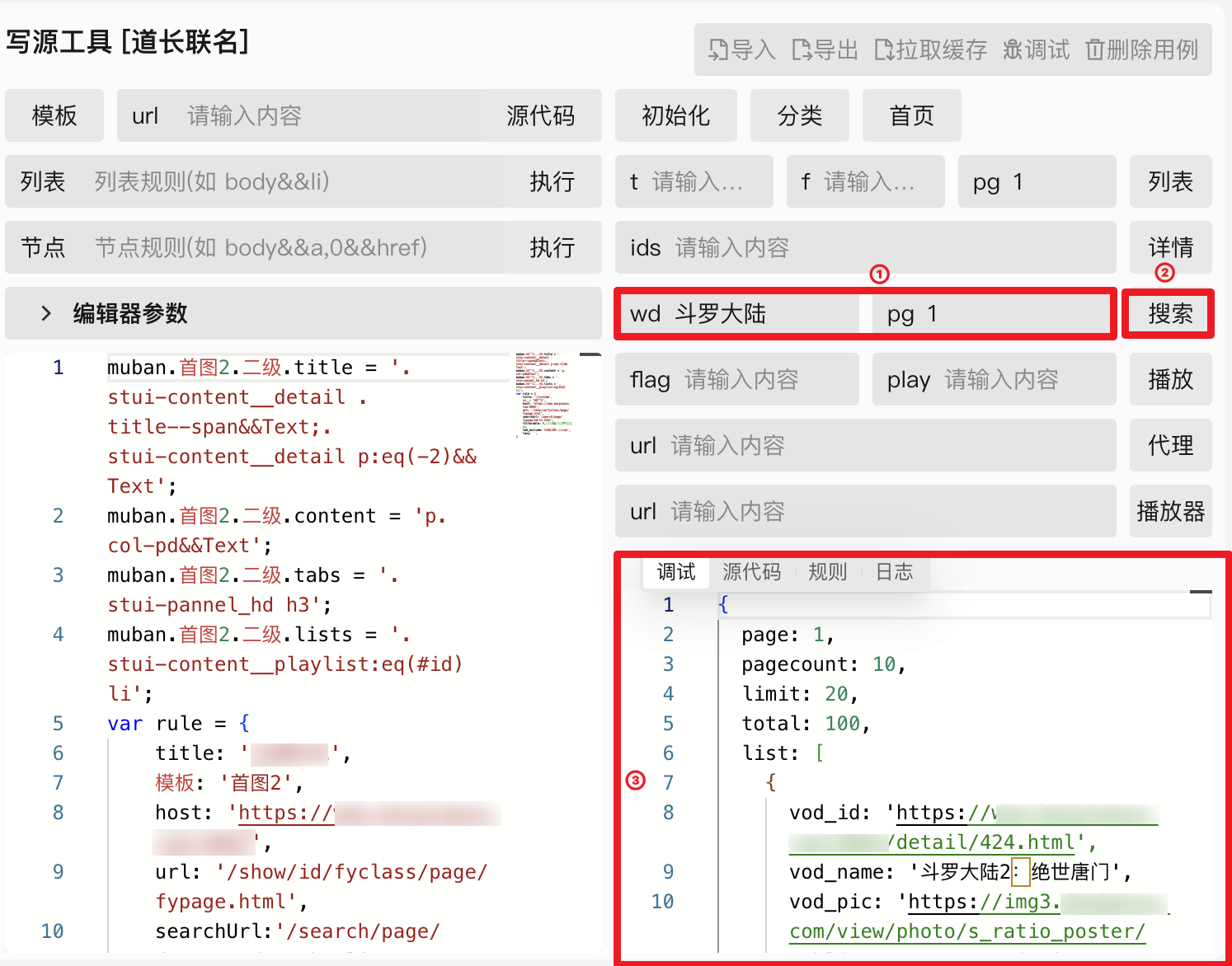The image size is (1232, 966).
Task: Click line 2 muban content rule
Action: 277,531
